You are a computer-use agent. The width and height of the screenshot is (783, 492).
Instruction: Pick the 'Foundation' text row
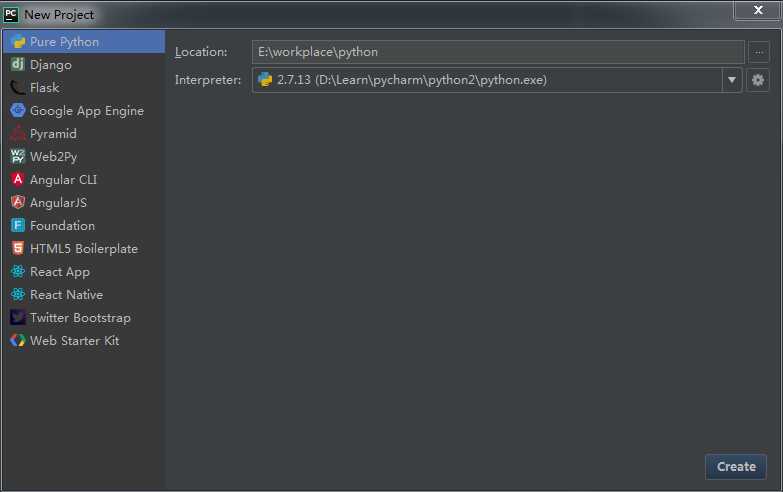pyautogui.click(x=62, y=225)
